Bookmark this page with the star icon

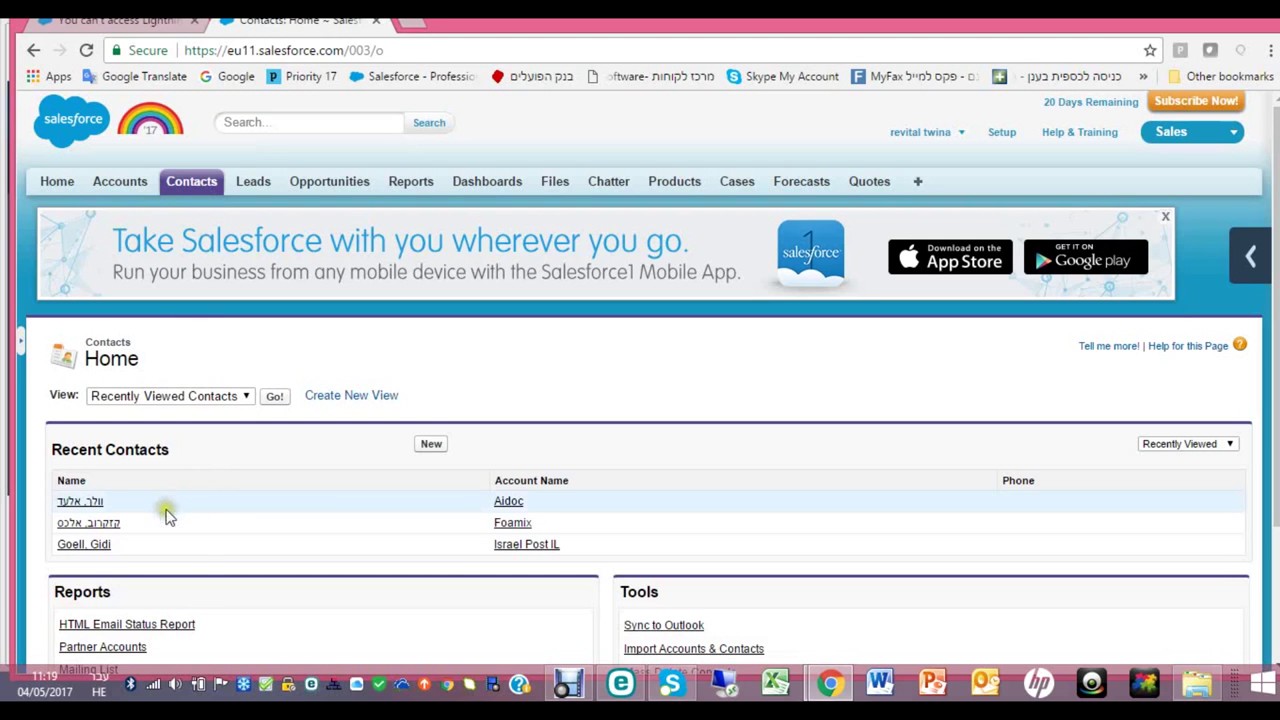click(x=1150, y=50)
